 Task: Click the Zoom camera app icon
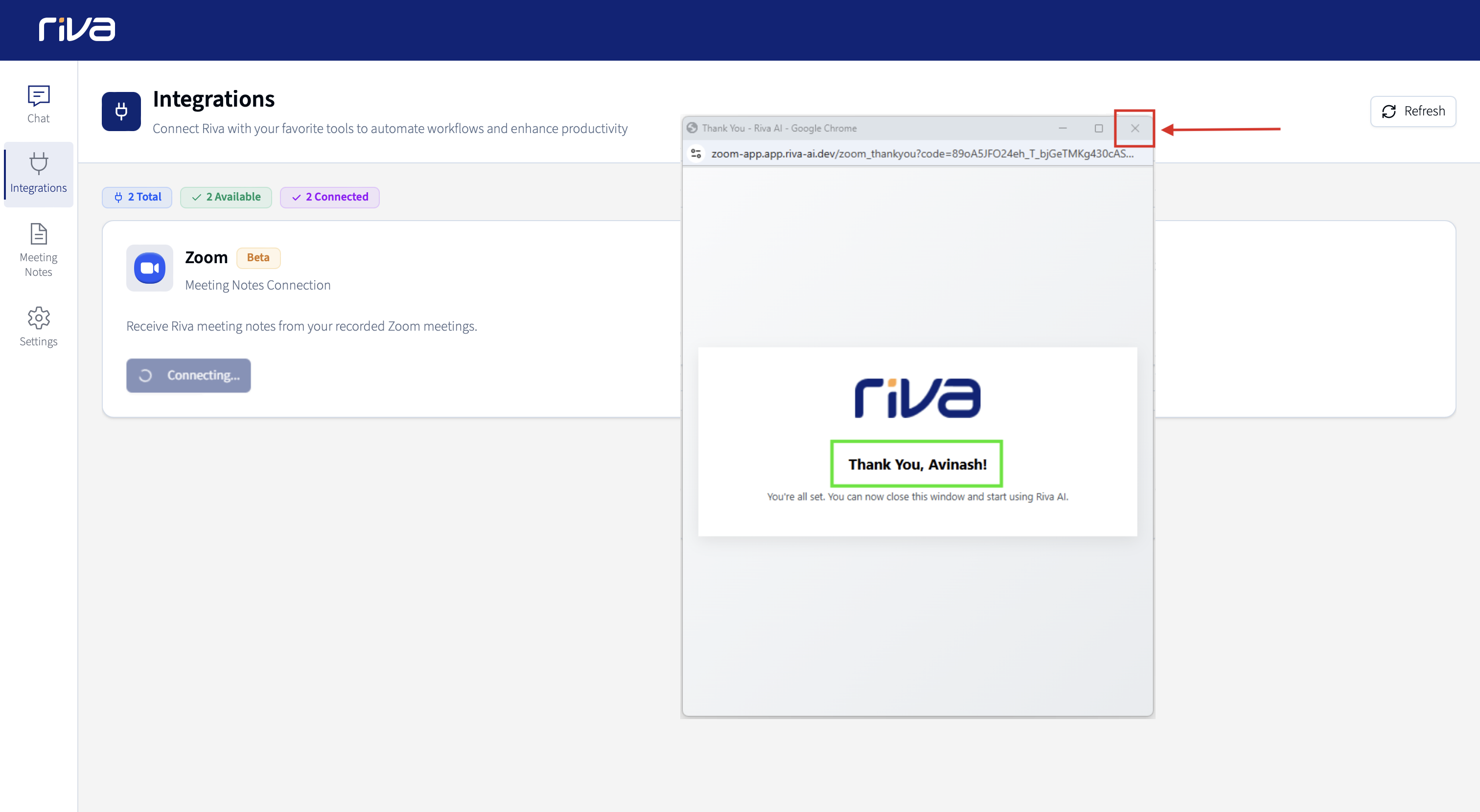(x=150, y=268)
